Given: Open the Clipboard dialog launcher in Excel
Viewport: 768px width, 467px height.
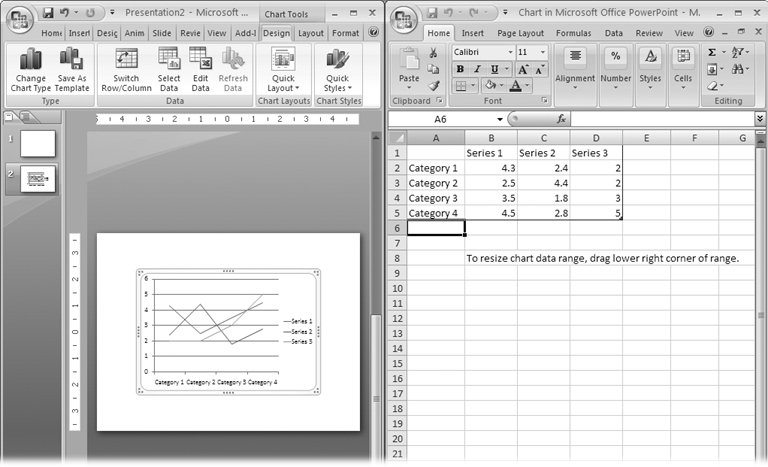Looking at the screenshot, I should click(439, 100).
